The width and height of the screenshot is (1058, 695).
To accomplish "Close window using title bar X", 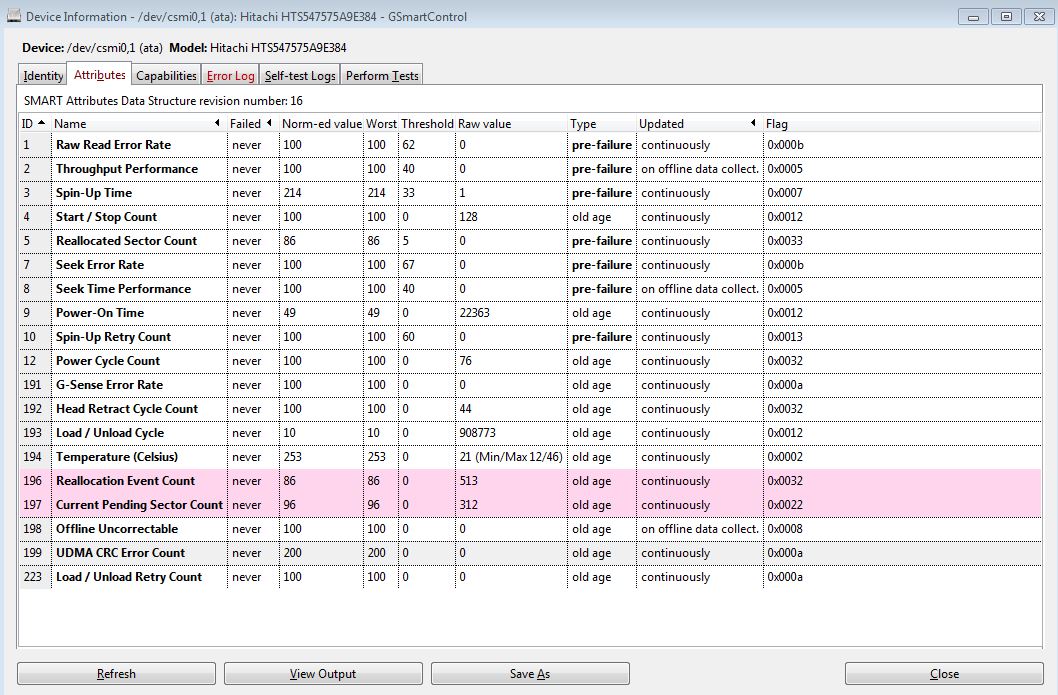I will 1039,16.
